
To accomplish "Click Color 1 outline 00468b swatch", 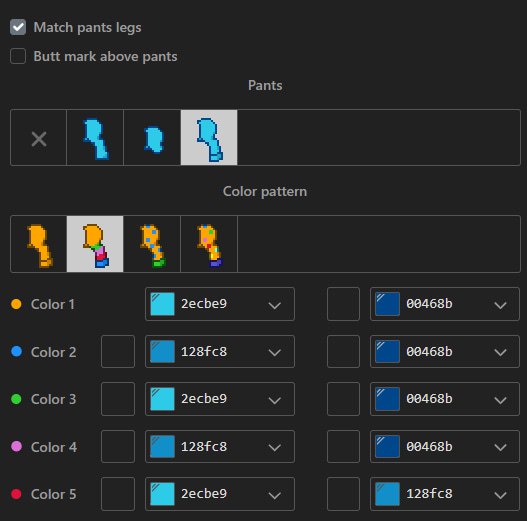I will tap(387, 304).
